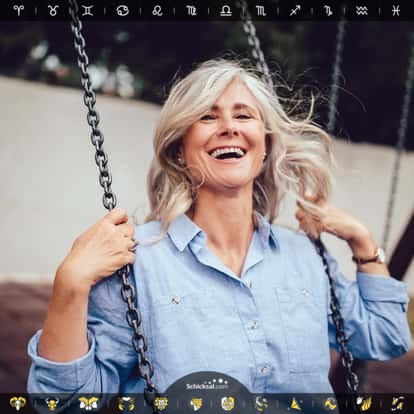The image size is (414, 414).
Task: Select the Scorpio zodiac symbol
Action: (x=261, y=10)
